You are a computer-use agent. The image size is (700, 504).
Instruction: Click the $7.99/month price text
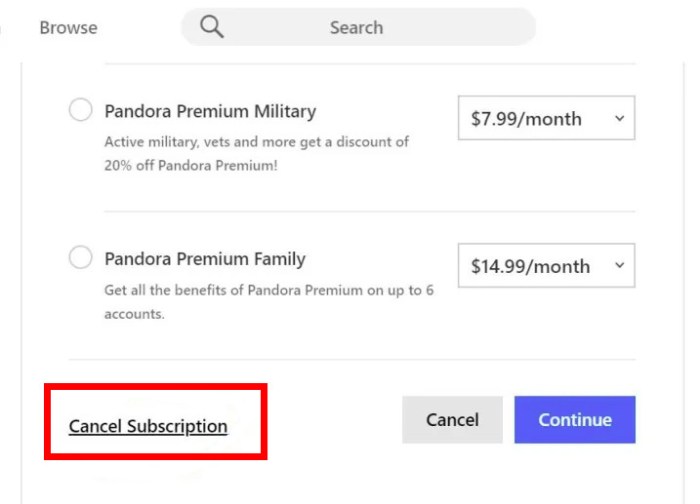(x=526, y=118)
